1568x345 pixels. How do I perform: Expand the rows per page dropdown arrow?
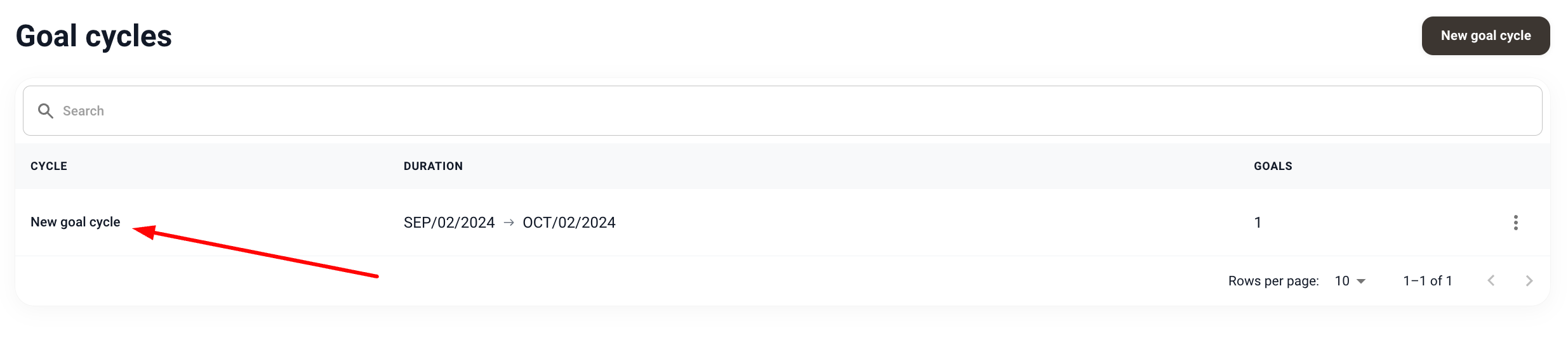tap(1361, 281)
